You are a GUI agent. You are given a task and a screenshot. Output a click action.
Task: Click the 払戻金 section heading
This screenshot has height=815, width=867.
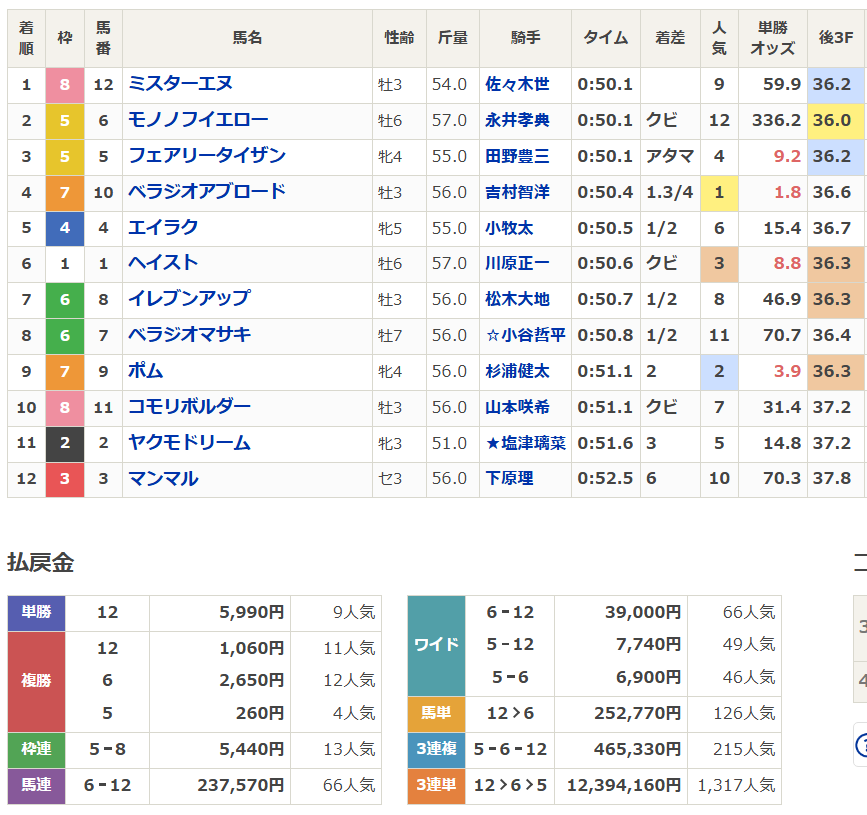40,562
